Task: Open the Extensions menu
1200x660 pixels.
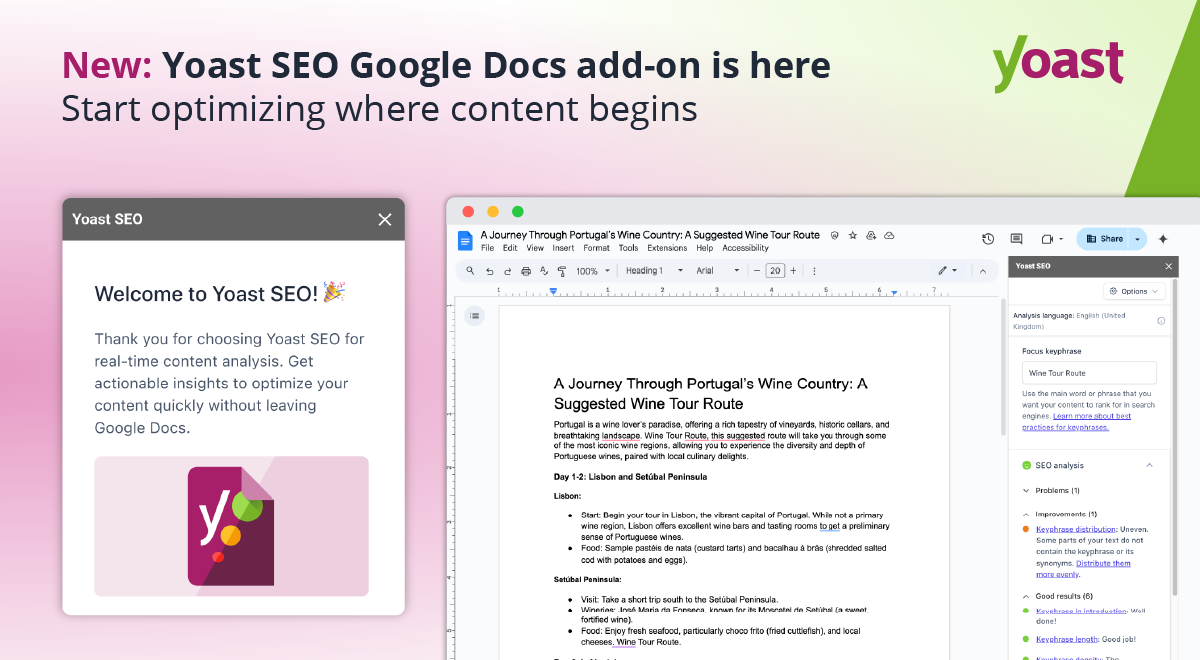Action: (x=667, y=248)
